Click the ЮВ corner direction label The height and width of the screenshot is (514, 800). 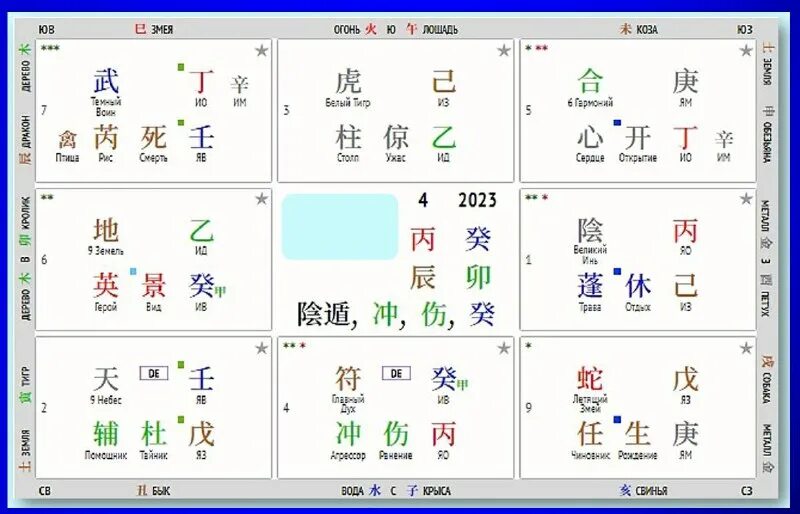[46, 30]
